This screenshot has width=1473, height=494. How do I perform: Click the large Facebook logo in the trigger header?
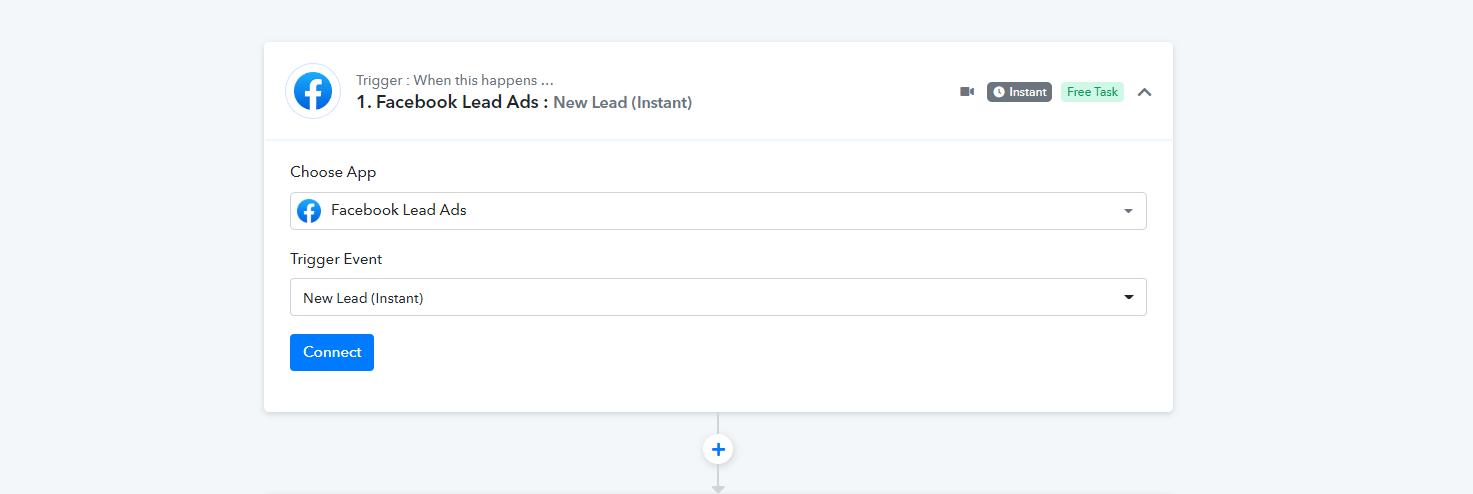[313, 91]
